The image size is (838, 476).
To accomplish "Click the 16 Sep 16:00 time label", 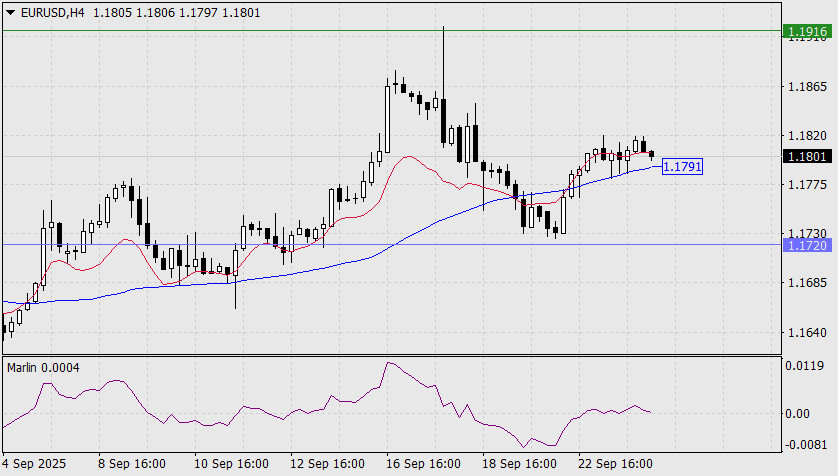I will click(x=424, y=464).
